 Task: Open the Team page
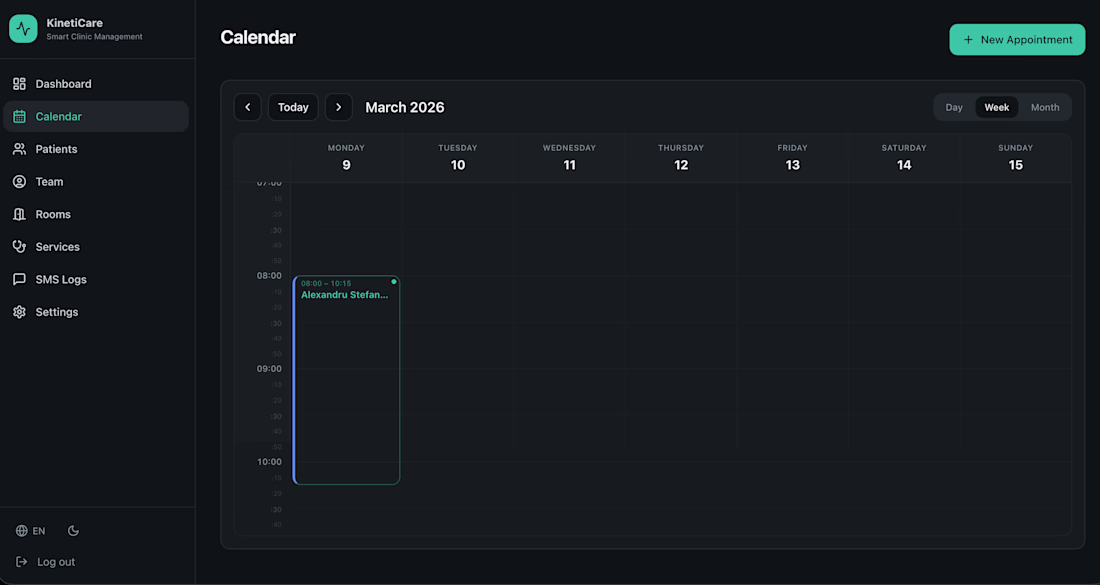click(x=96, y=182)
